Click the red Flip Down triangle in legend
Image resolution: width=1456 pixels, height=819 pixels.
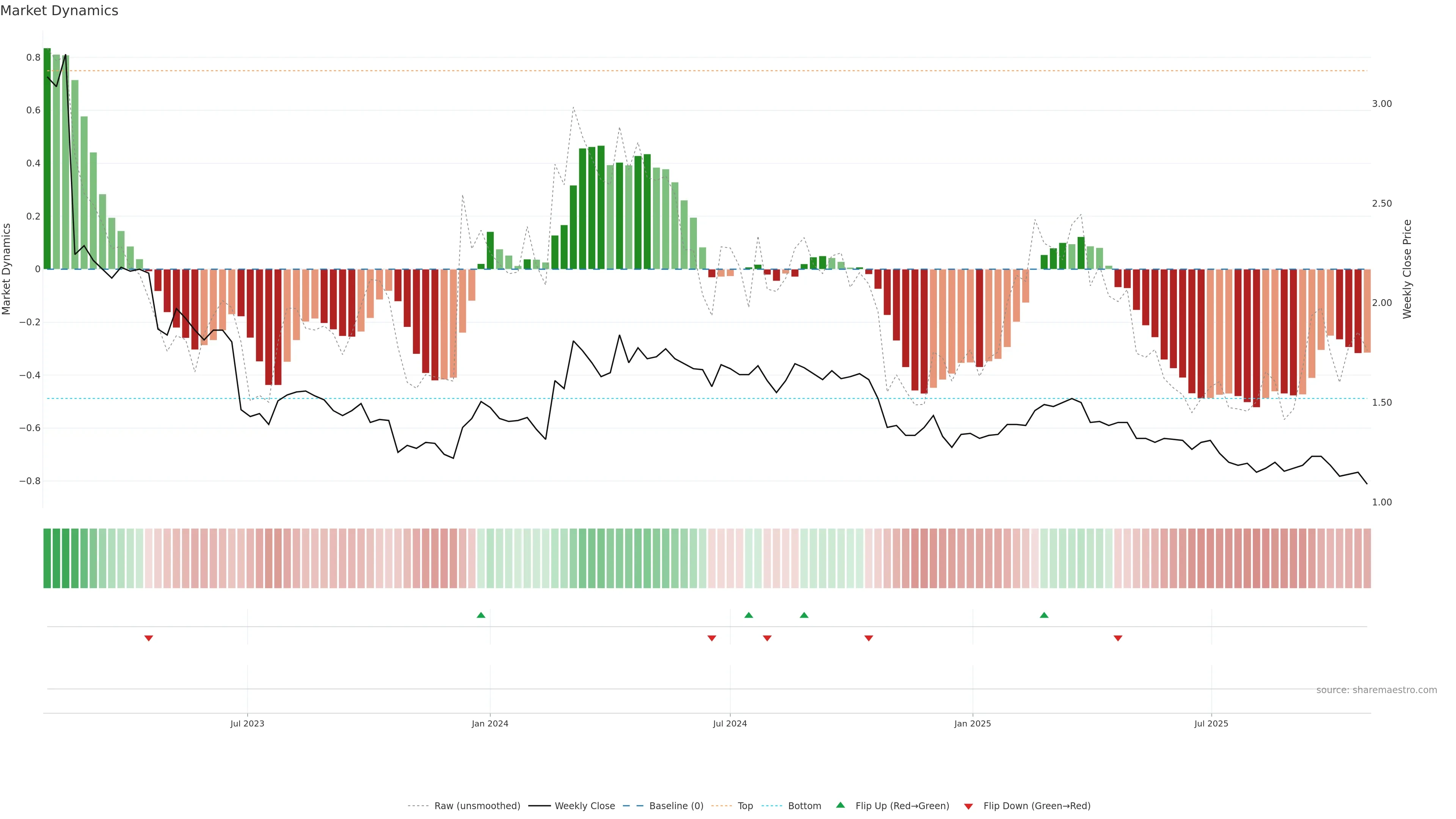(x=968, y=806)
